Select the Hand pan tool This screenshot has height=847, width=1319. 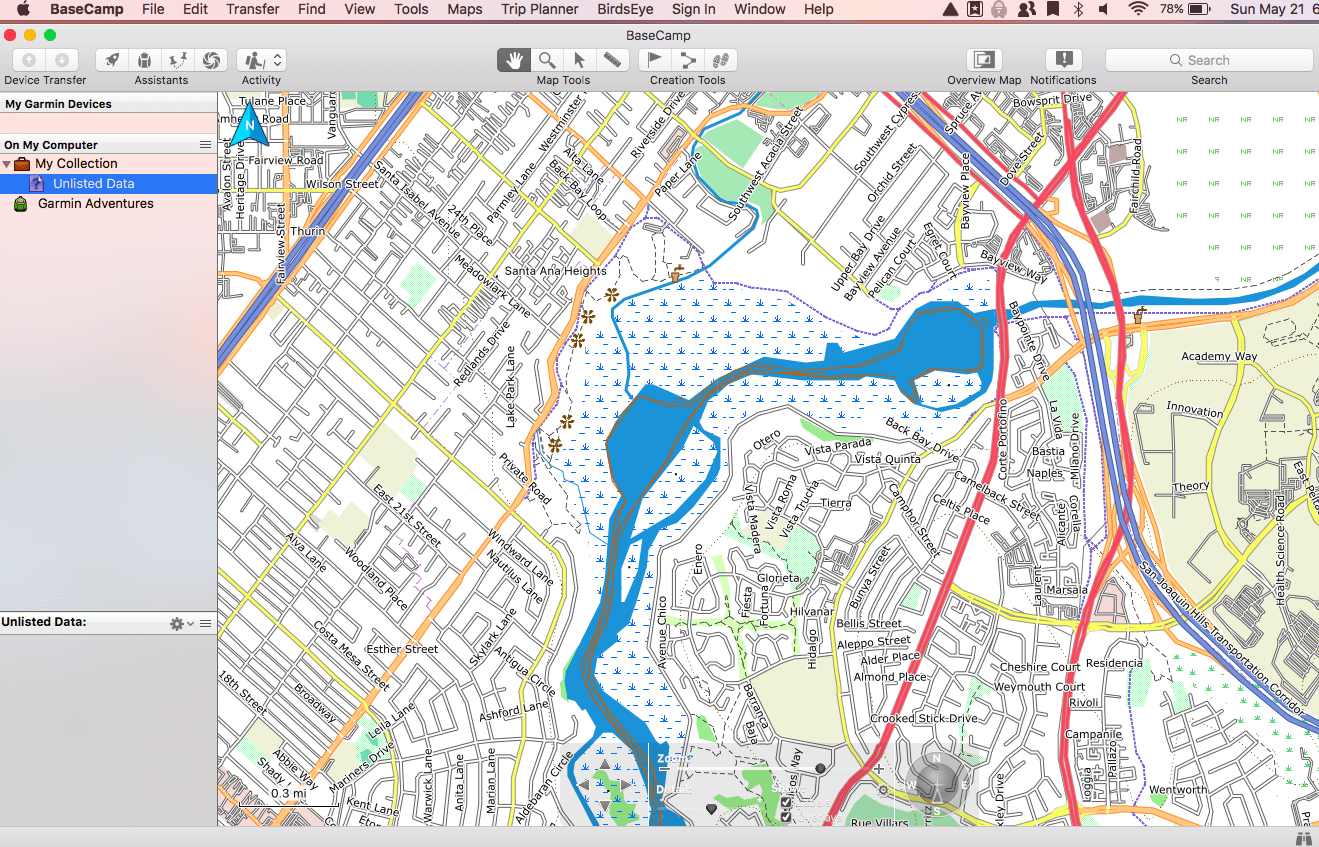[513, 60]
